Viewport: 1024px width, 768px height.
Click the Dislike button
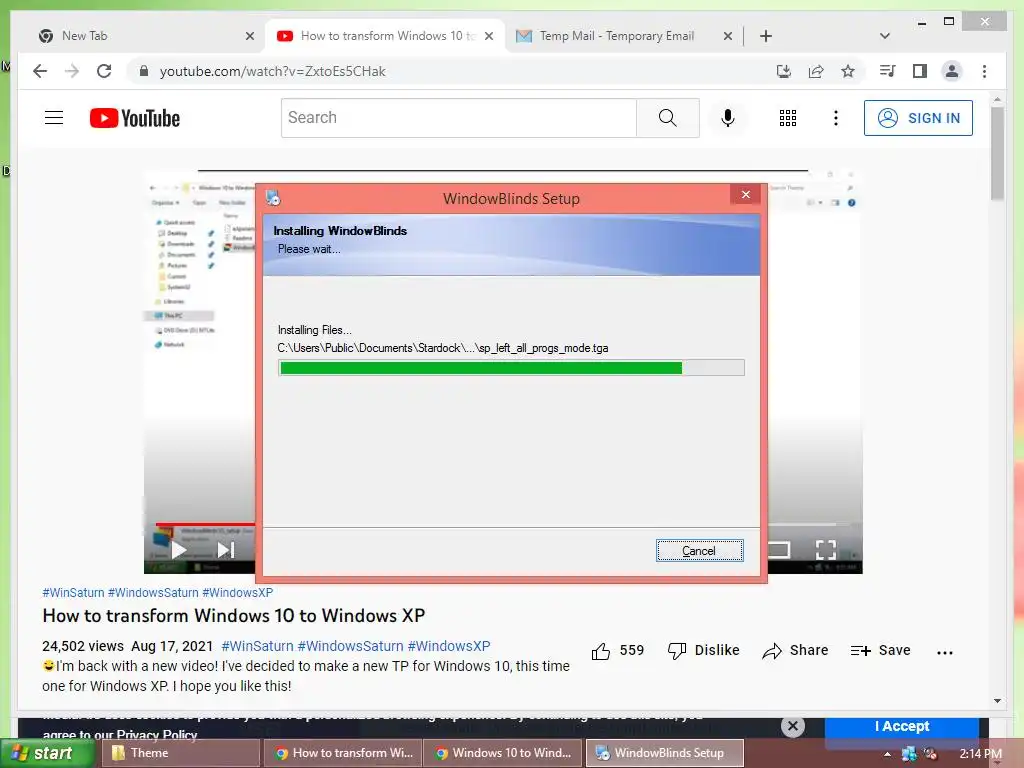point(704,650)
